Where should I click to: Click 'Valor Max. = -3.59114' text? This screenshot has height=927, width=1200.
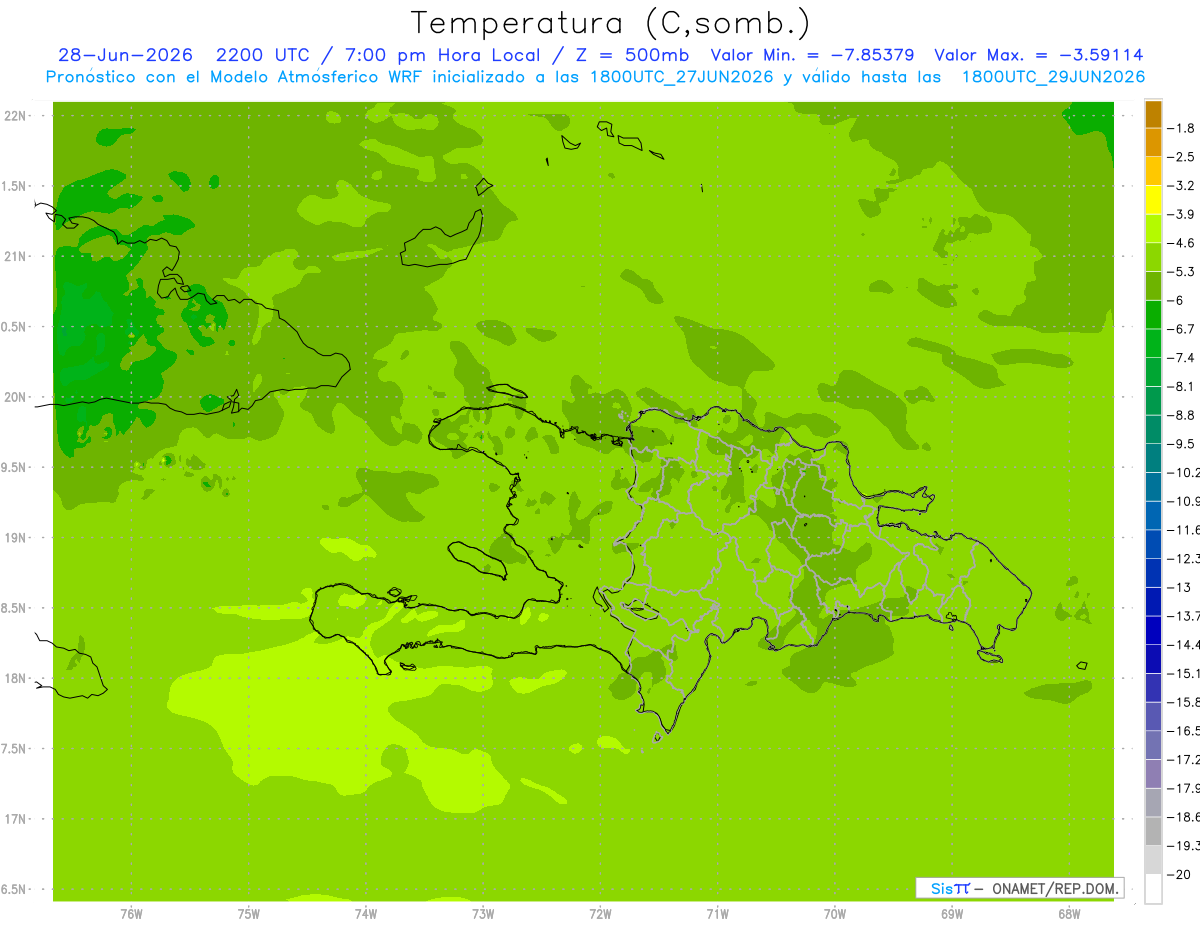point(1039,55)
